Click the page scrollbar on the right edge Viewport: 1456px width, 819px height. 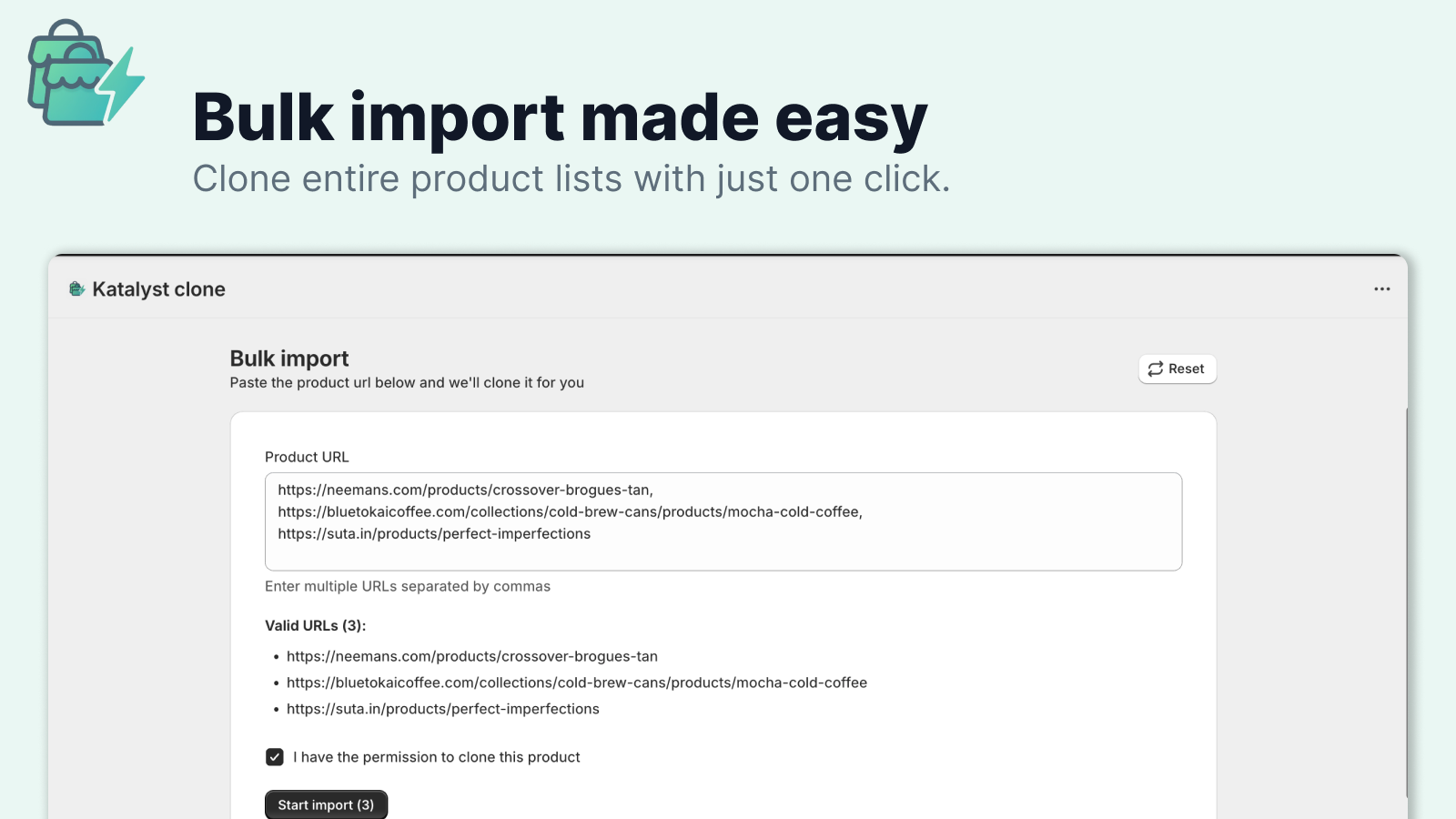[1407, 601]
